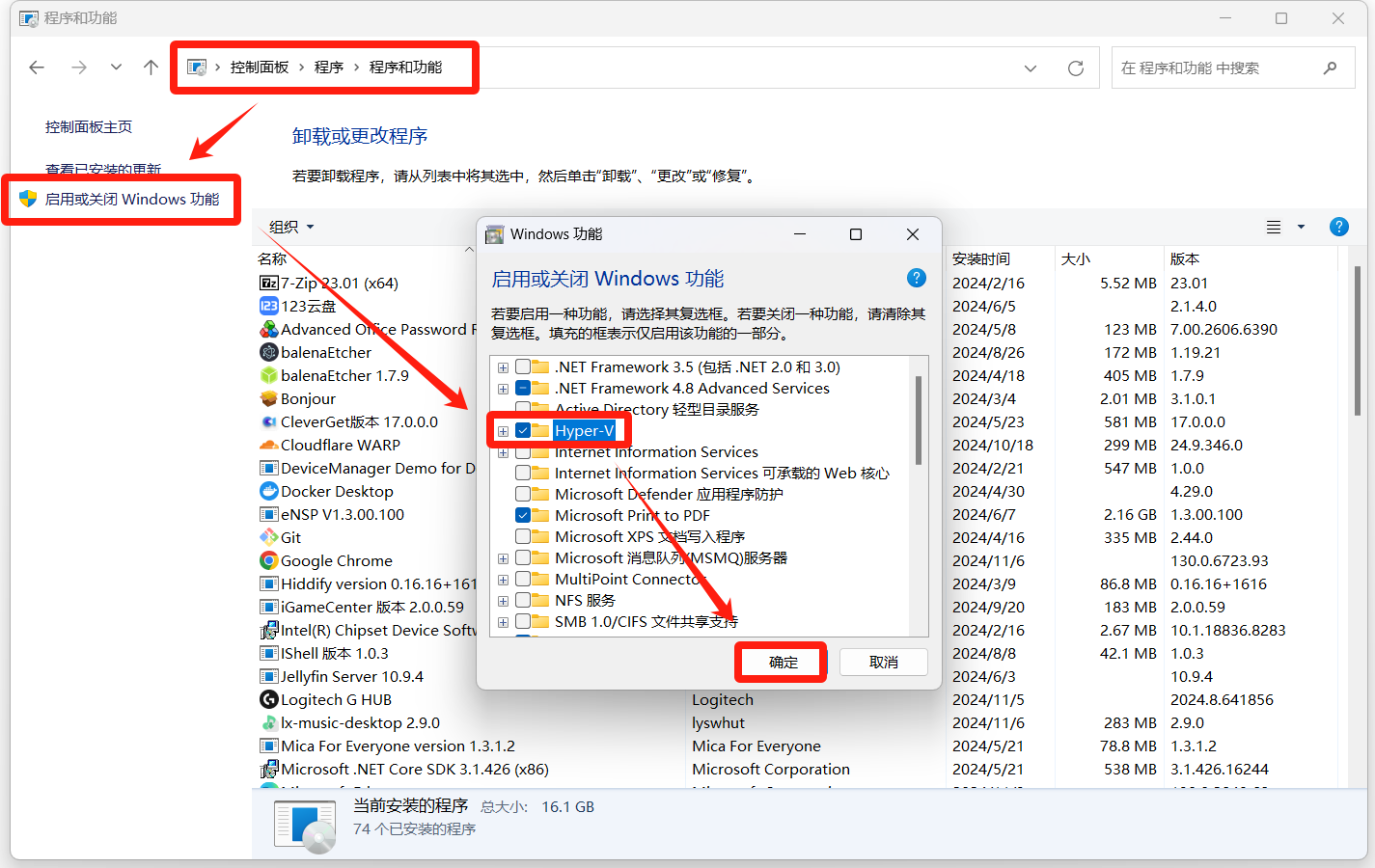The width and height of the screenshot is (1375, 868).
Task: Expand the Hyper-V feature tree node
Action: pos(503,431)
